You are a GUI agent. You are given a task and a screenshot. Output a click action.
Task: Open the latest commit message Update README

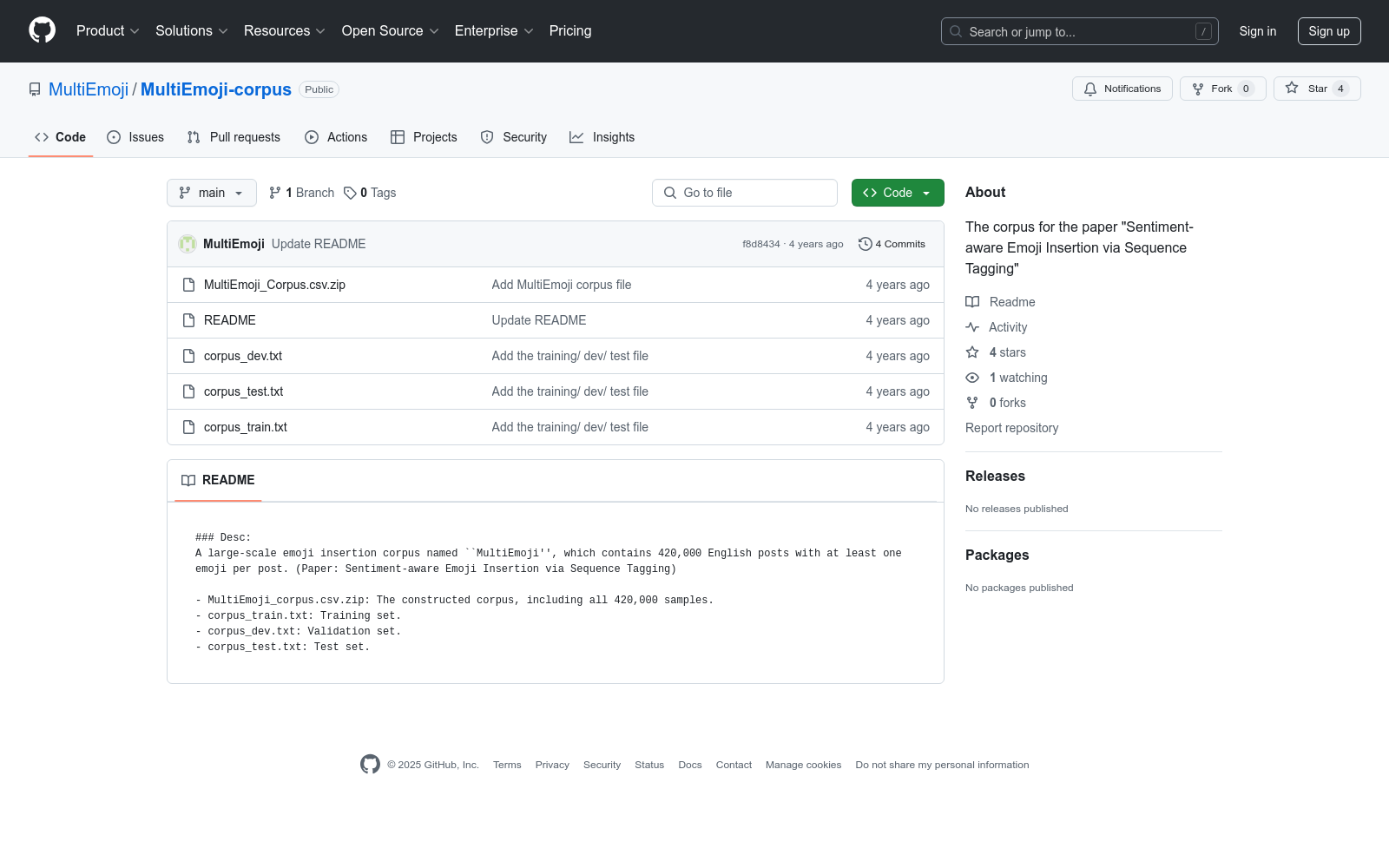click(x=319, y=244)
